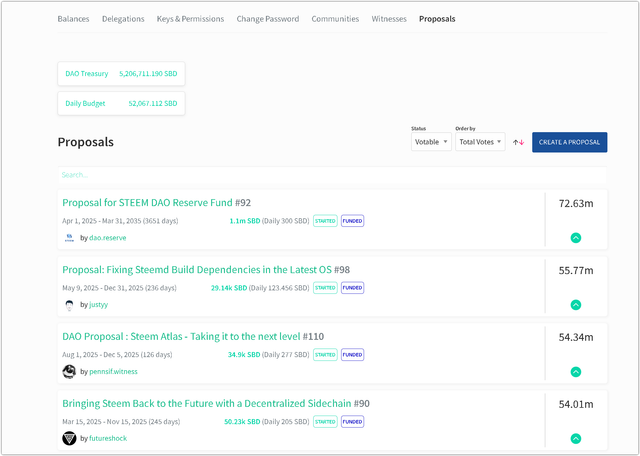Click STARTED badge on proposal #98
Screen dimensions: 640x456
pyautogui.click(x=325, y=288)
